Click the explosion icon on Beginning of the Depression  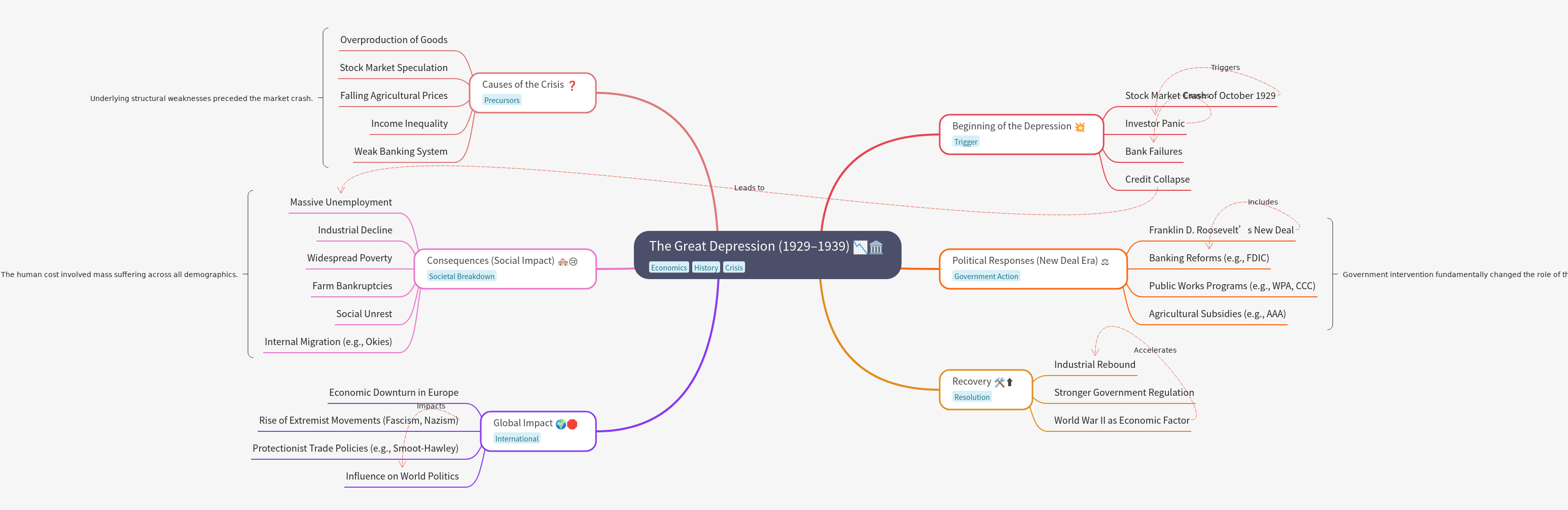tap(1079, 127)
